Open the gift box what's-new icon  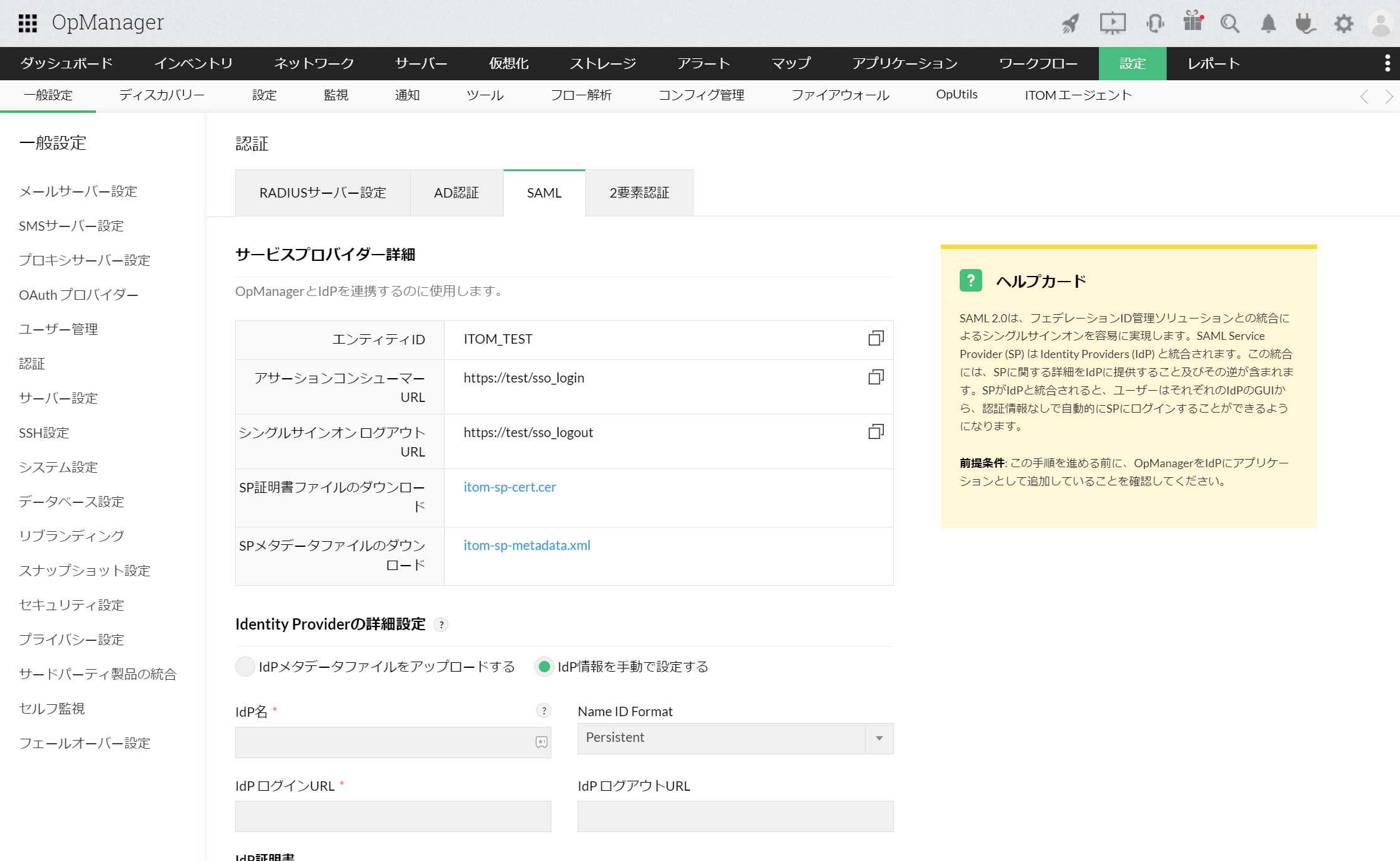point(1192,22)
